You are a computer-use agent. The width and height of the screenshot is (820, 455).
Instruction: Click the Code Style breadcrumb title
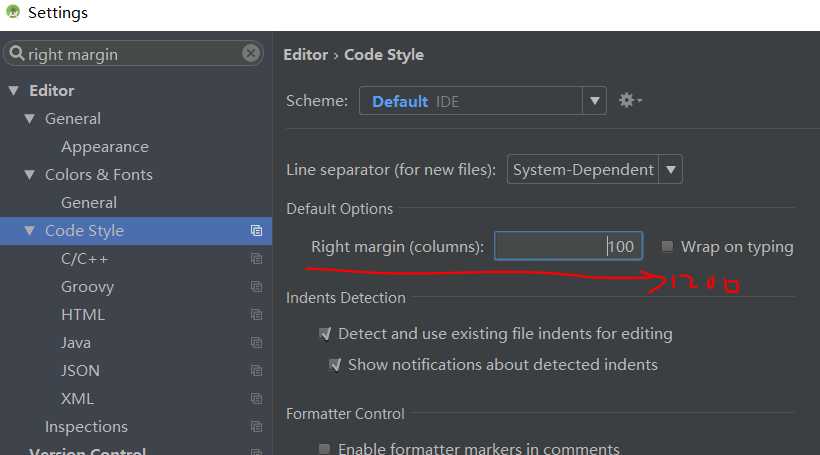(x=384, y=55)
